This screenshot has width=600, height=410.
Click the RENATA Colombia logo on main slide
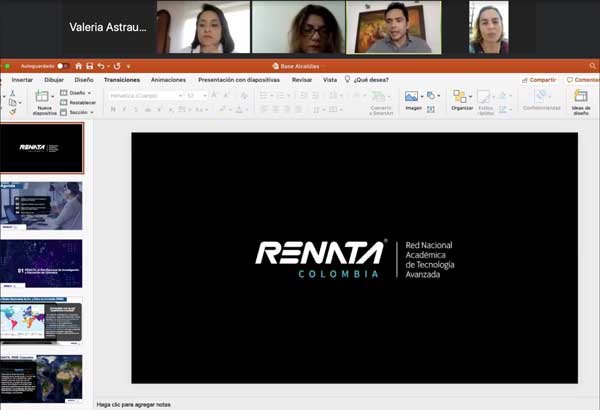(x=320, y=259)
